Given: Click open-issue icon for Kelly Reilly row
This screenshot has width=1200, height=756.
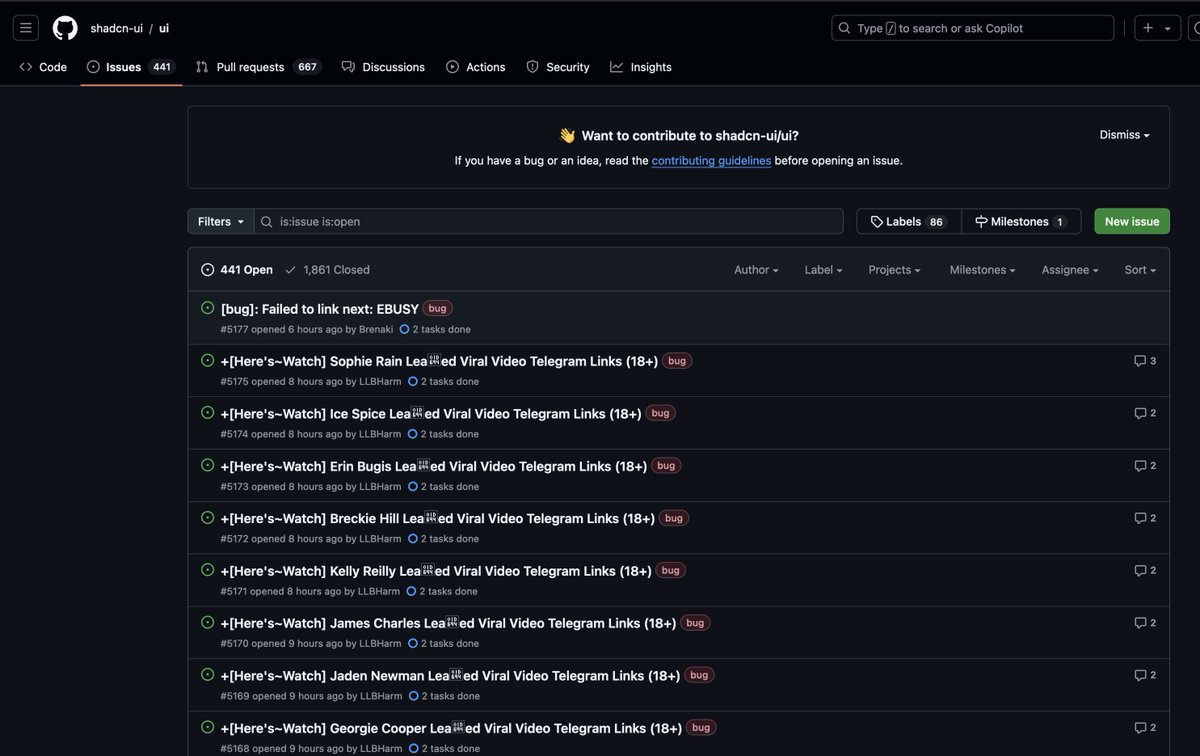Looking at the screenshot, I should 207,569.
